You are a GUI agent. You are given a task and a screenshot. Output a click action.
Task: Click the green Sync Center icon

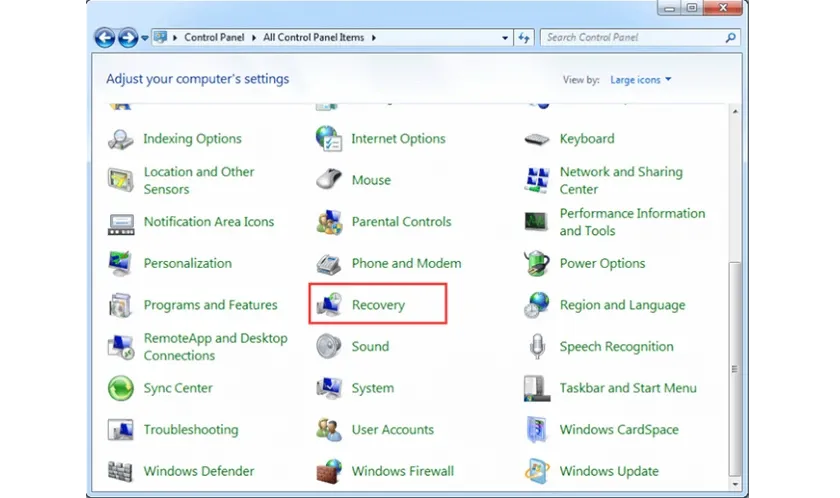click(x=121, y=388)
